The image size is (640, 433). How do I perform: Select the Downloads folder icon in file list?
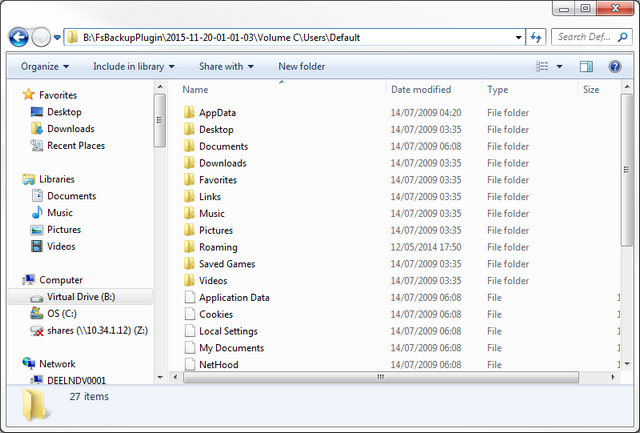click(189, 162)
